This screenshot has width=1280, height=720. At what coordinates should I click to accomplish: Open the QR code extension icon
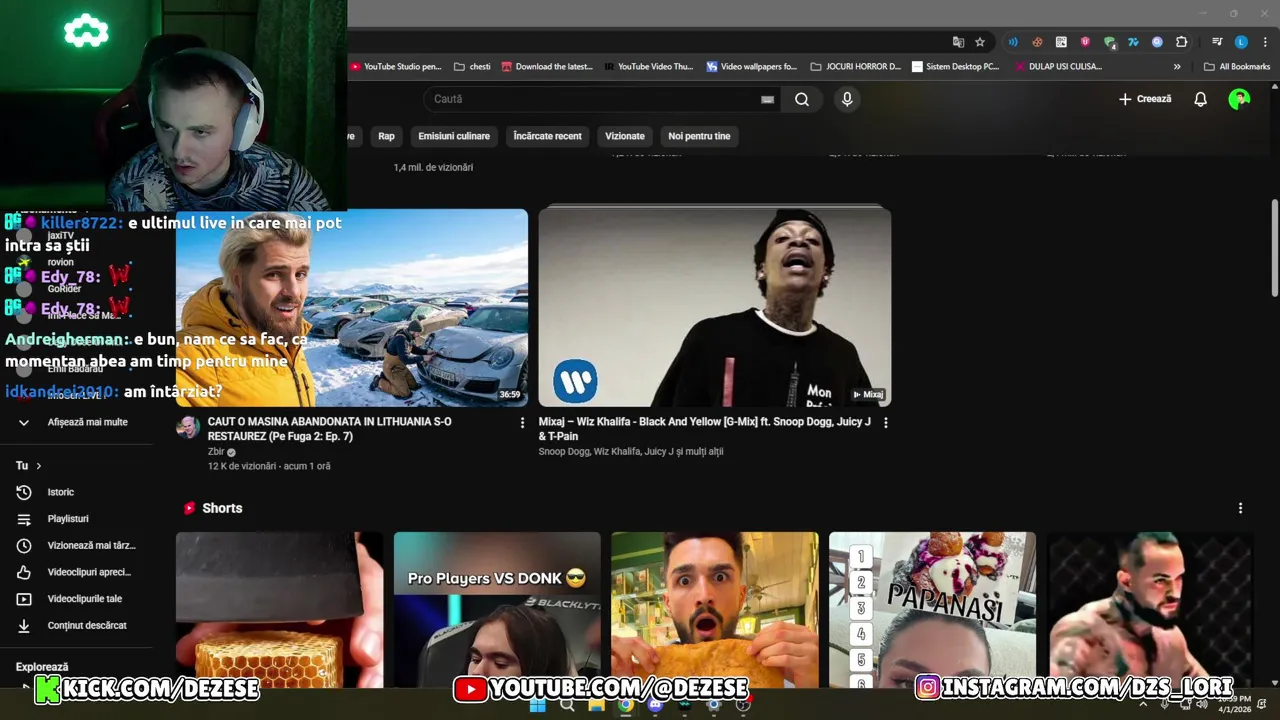point(1061,42)
